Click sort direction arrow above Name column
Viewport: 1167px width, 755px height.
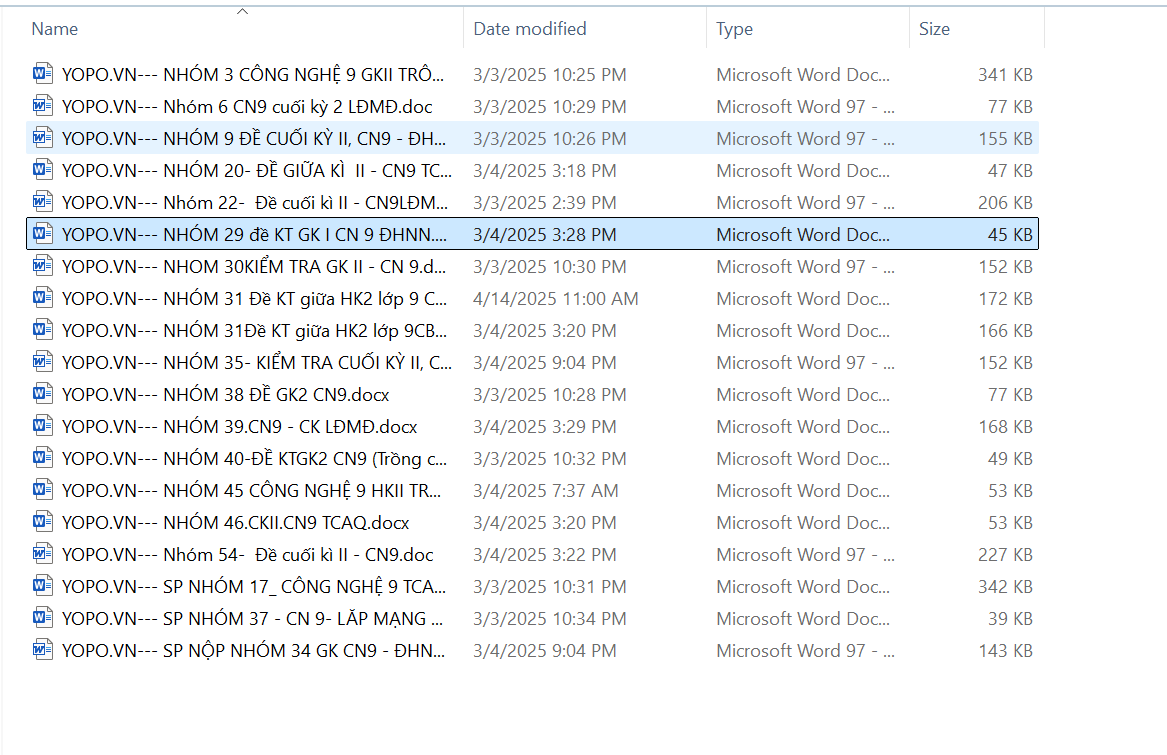242,12
